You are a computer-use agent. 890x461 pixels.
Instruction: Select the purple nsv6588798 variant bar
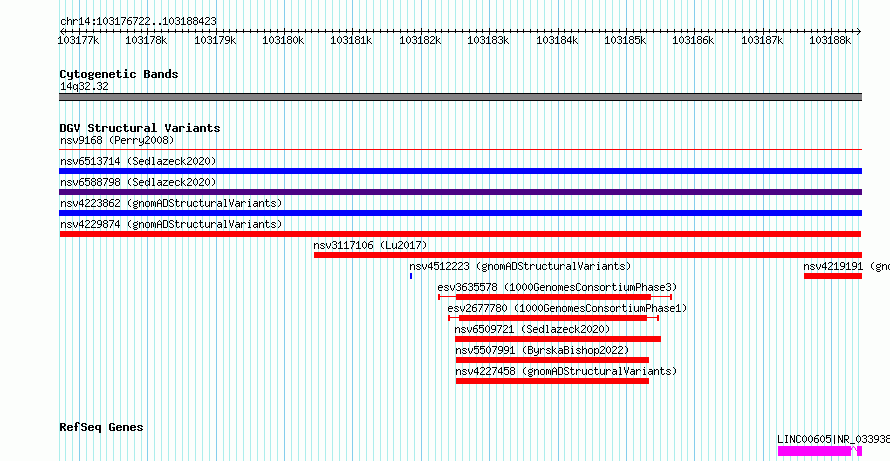click(x=461, y=192)
